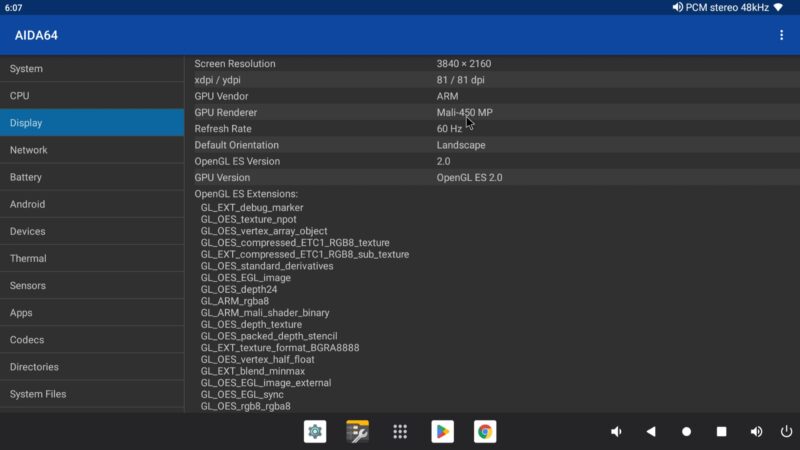800x450 pixels.
Task: Select GL_OES_depth24 extension entry
Action: click(239, 289)
